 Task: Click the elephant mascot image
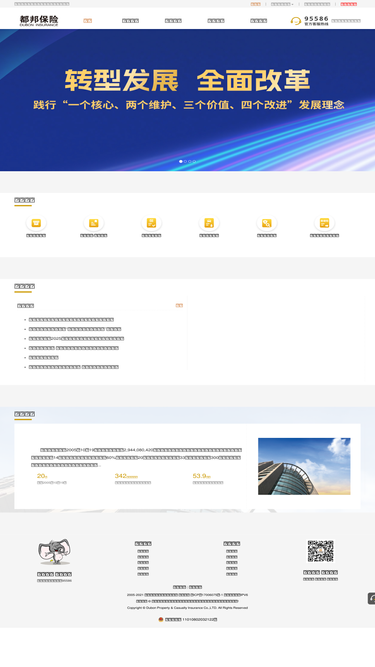click(x=54, y=552)
